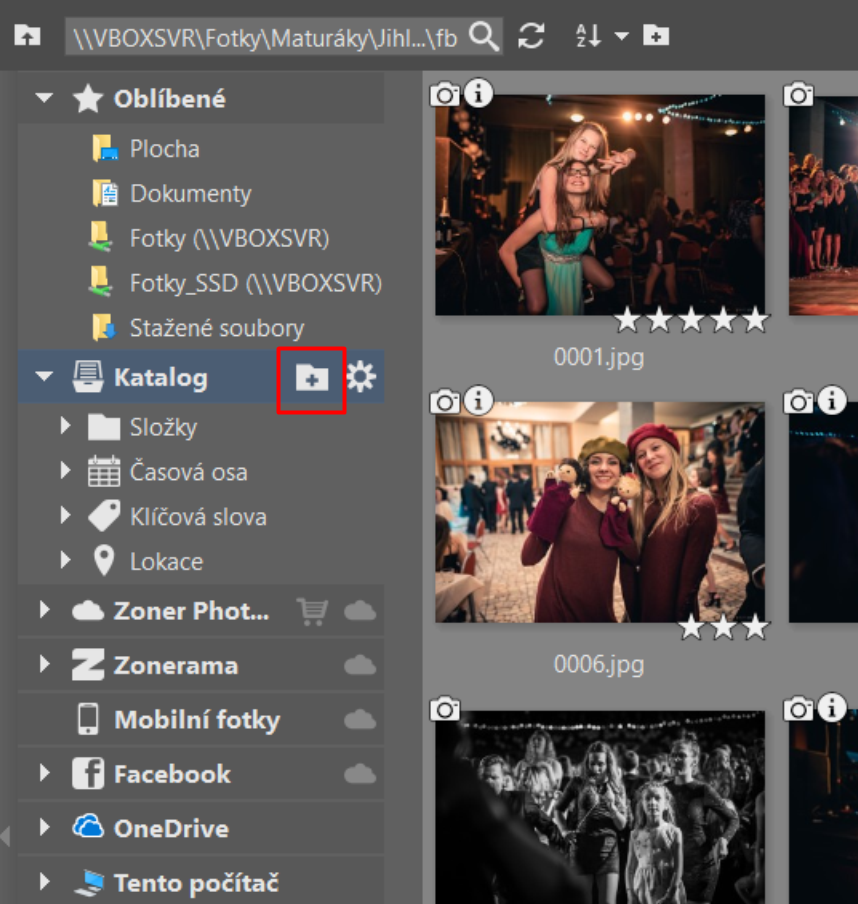Go up one folder level icon
The width and height of the screenshot is (858, 904).
(27, 36)
